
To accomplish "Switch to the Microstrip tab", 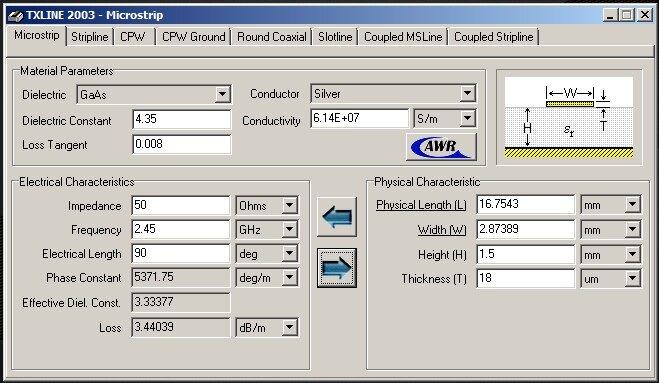I will click(x=37, y=35).
